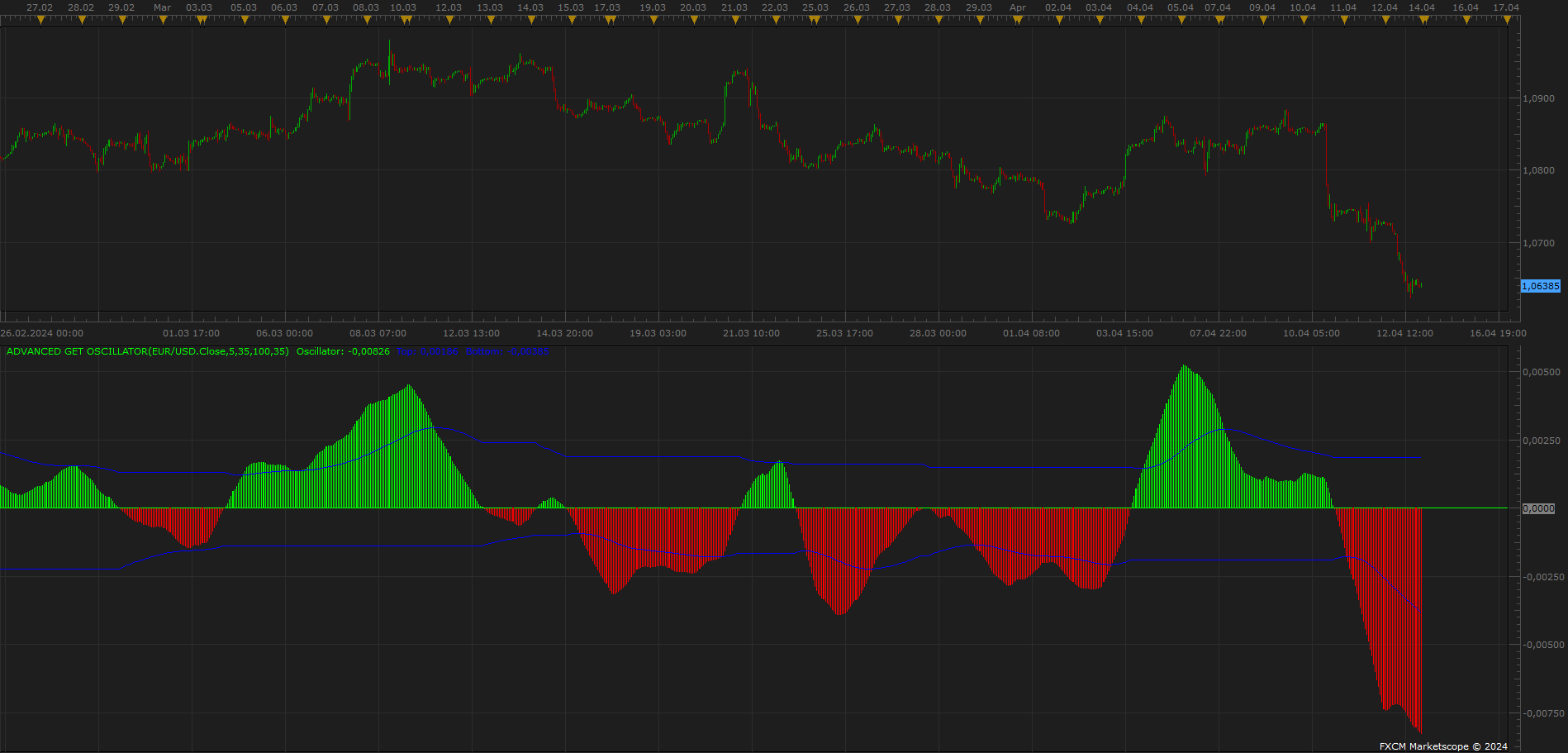Click the yellow day marker below 12.03

(x=449, y=20)
